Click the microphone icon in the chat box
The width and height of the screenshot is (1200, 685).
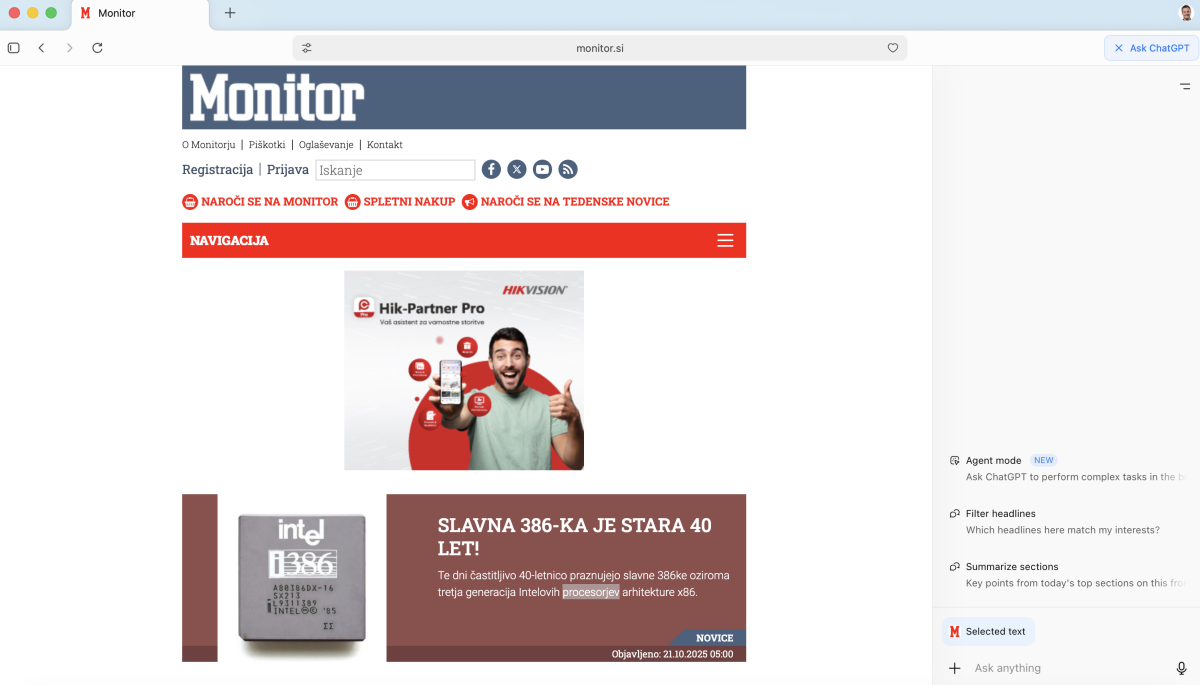click(1181, 668)
